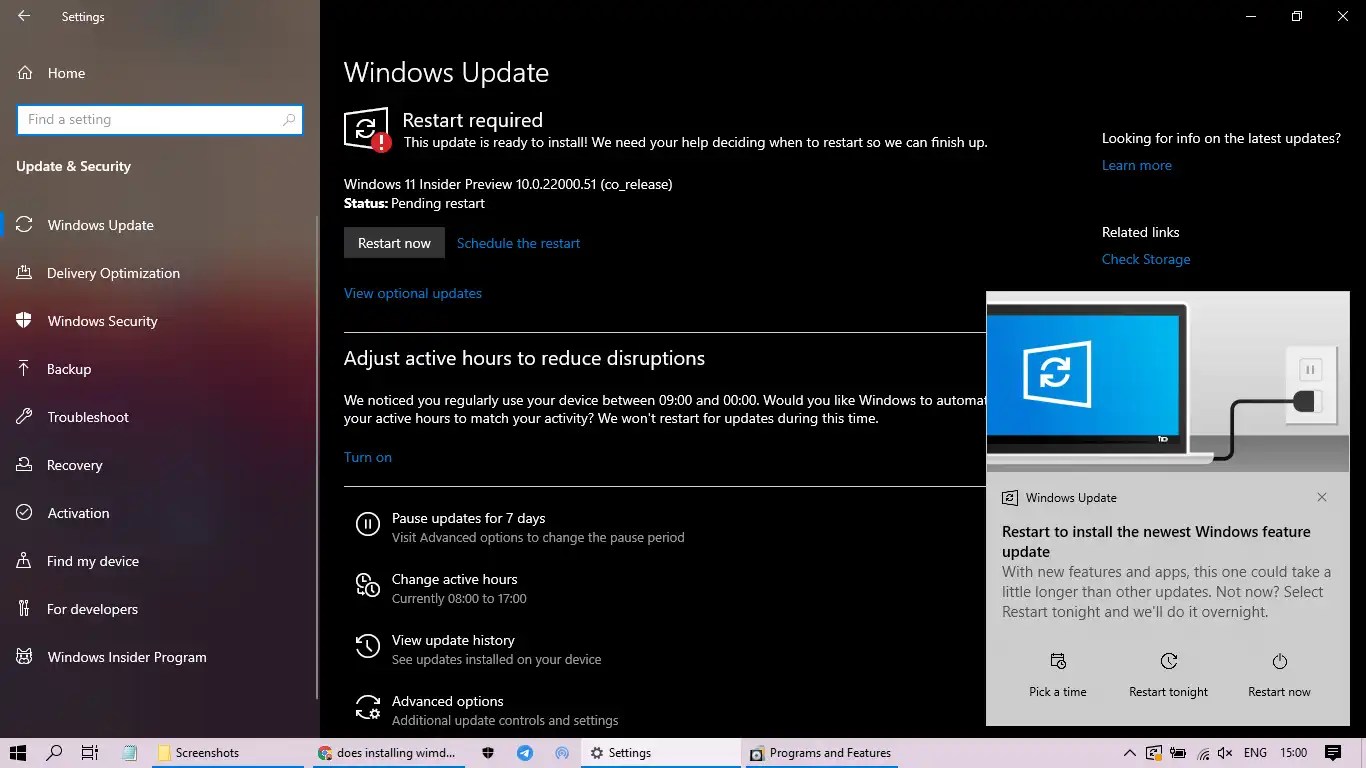Open the Learn more link
This screenshot has width=1366, height=768.
[x=1137, y=165]
